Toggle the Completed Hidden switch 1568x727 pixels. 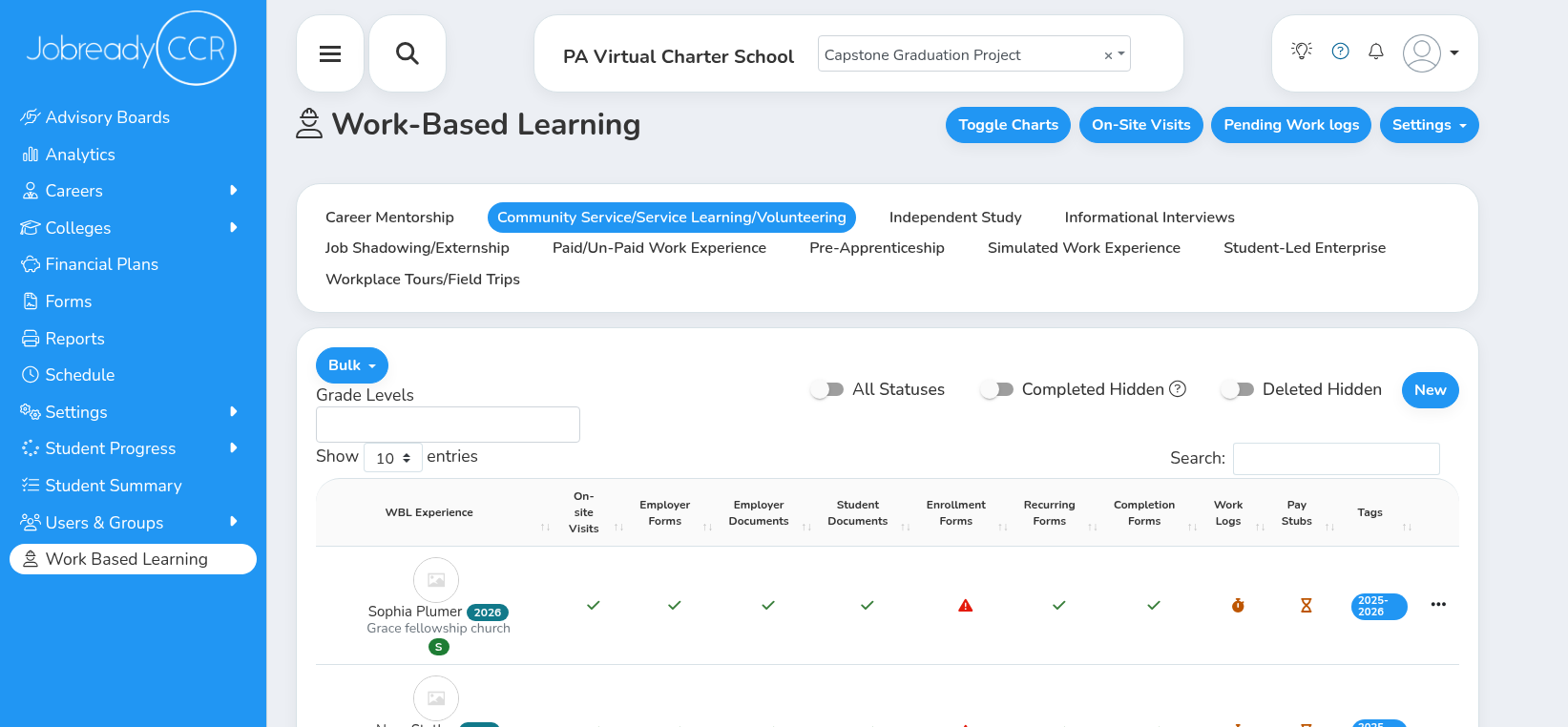(997, 389)
